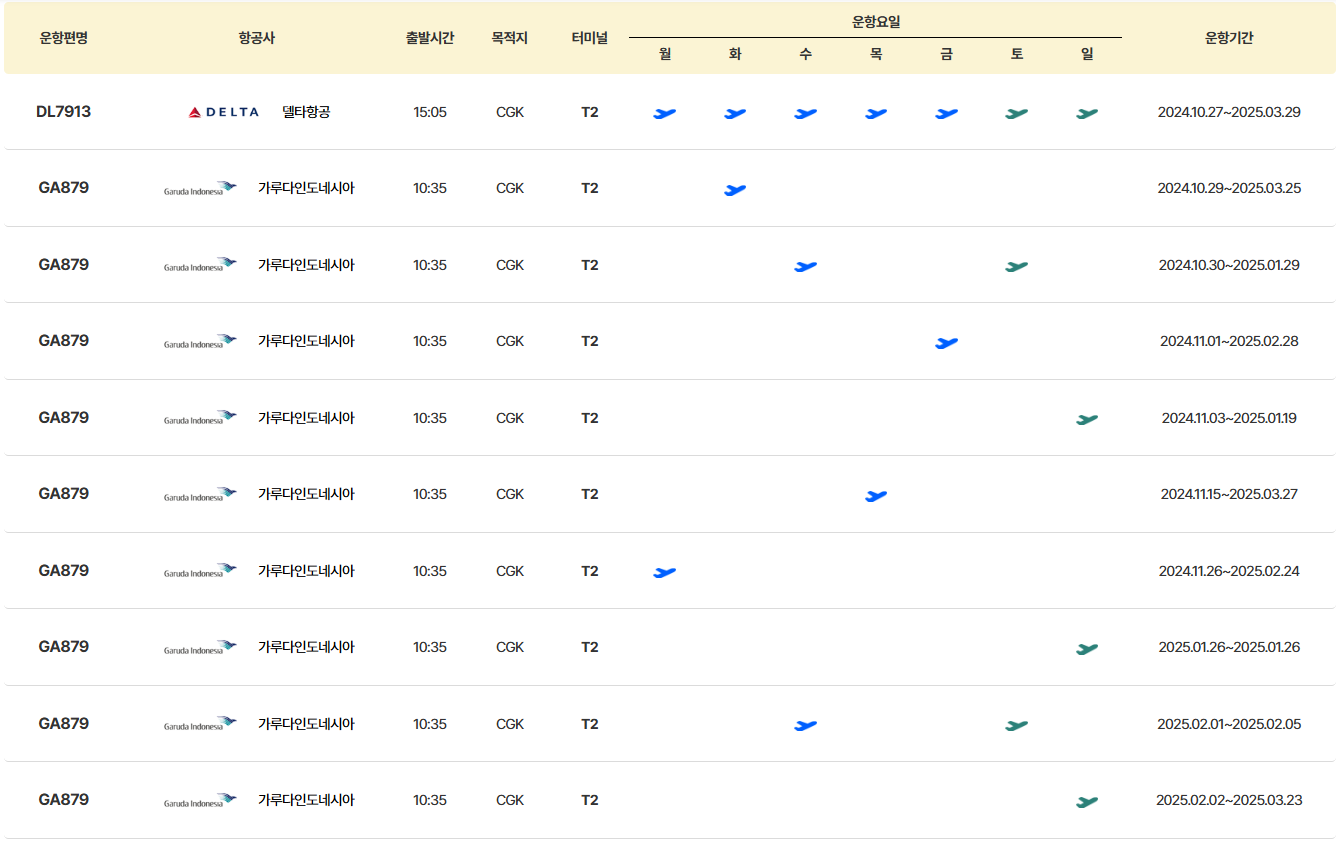Image resolution: width=1336 pixels, height=842 pixels.
Task: Click the 목적지 column header
Action: pyautogui.click(x=510, y=38)
